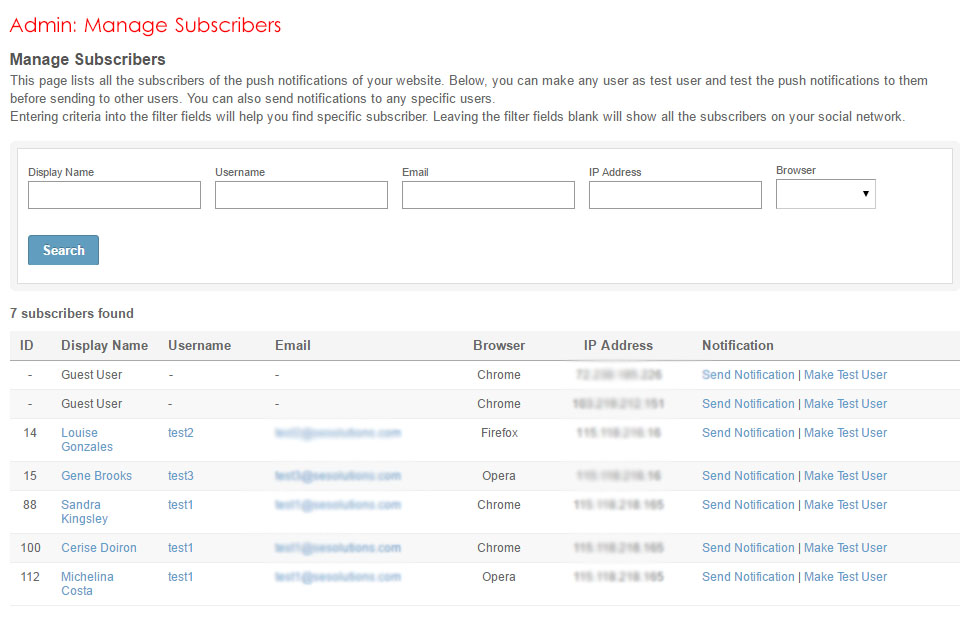Click the IP Address filter field
Viewport: 971px width, 621px height.
coord(675,195)
